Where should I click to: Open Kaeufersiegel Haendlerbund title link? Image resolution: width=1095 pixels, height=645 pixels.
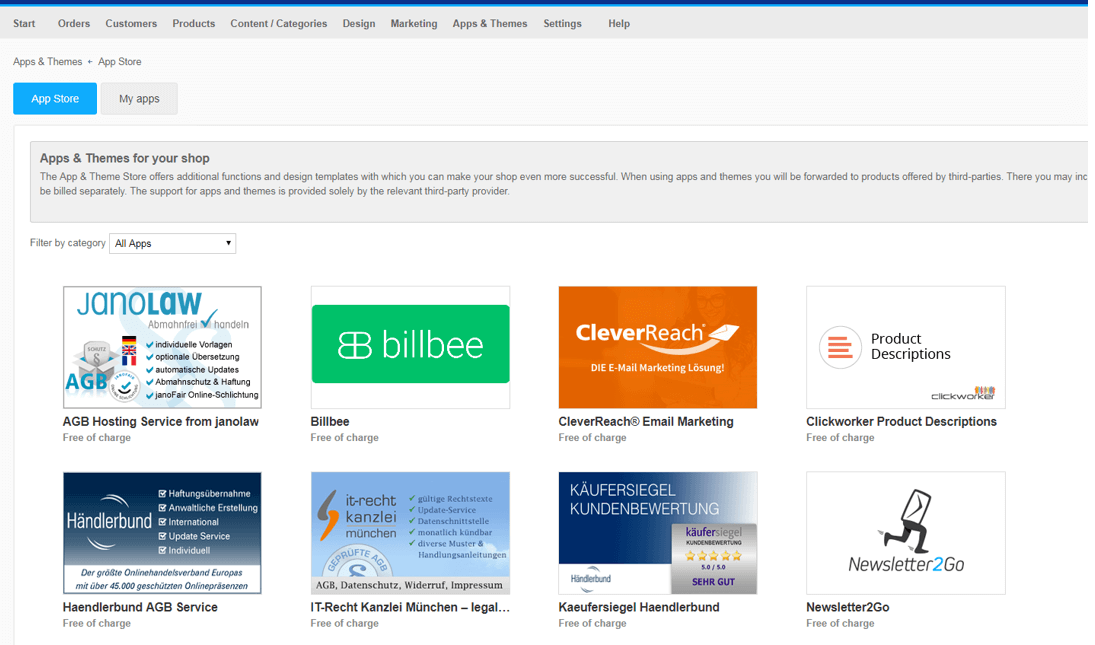[638, 607]
